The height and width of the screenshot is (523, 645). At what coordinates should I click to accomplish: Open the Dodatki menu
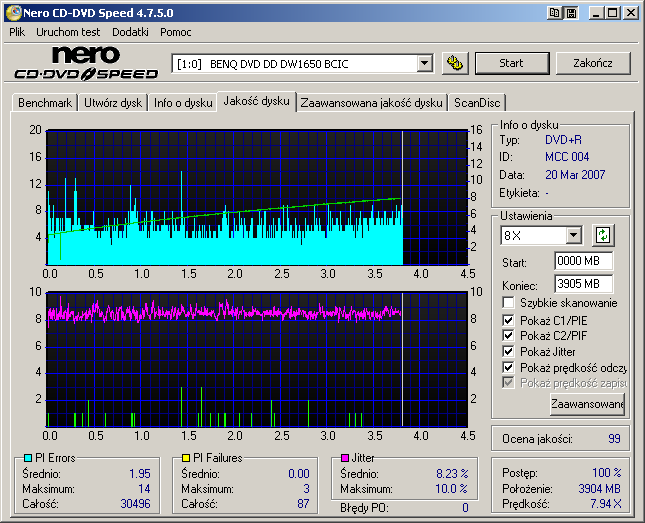(130, 32)
